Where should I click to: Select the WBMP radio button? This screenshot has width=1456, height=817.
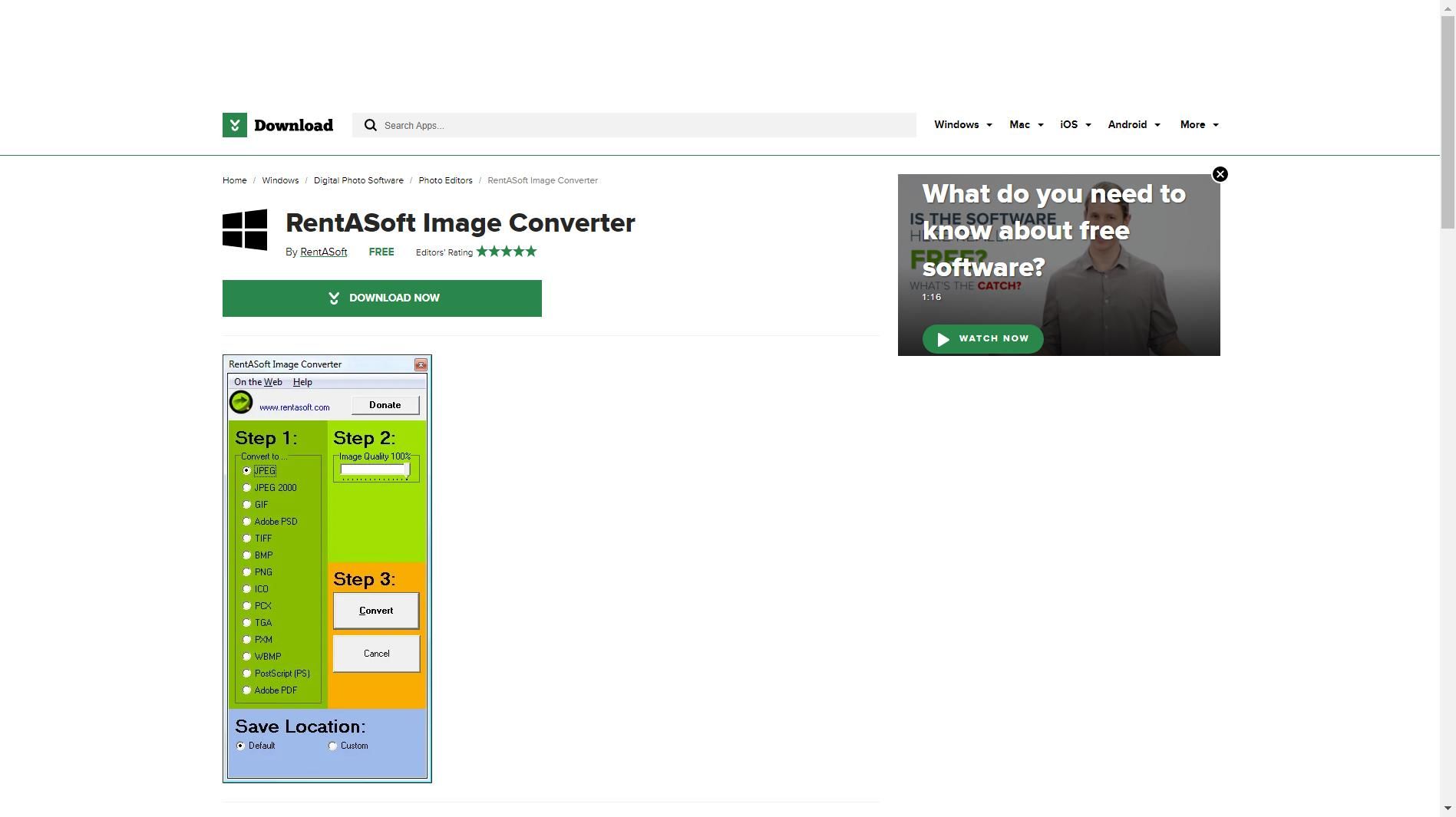(x=246, y=656)
